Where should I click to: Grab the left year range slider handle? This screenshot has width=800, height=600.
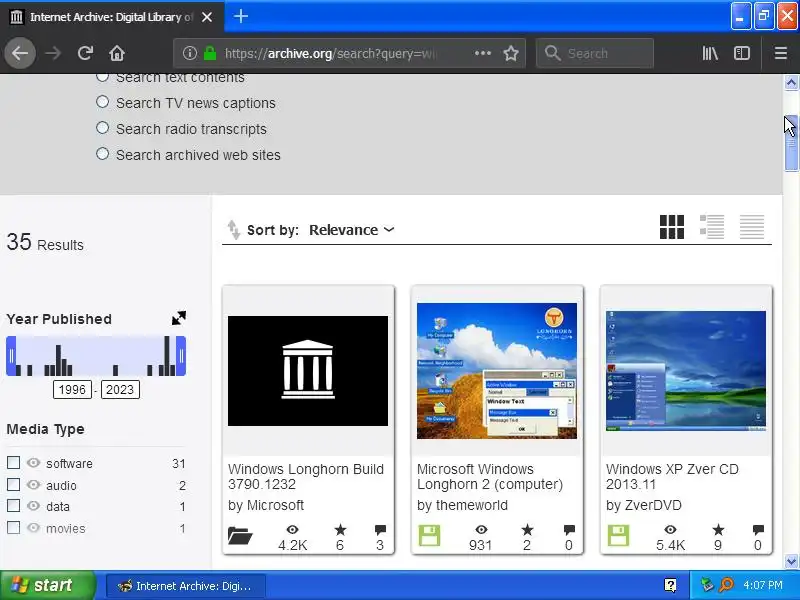(11, 356)
